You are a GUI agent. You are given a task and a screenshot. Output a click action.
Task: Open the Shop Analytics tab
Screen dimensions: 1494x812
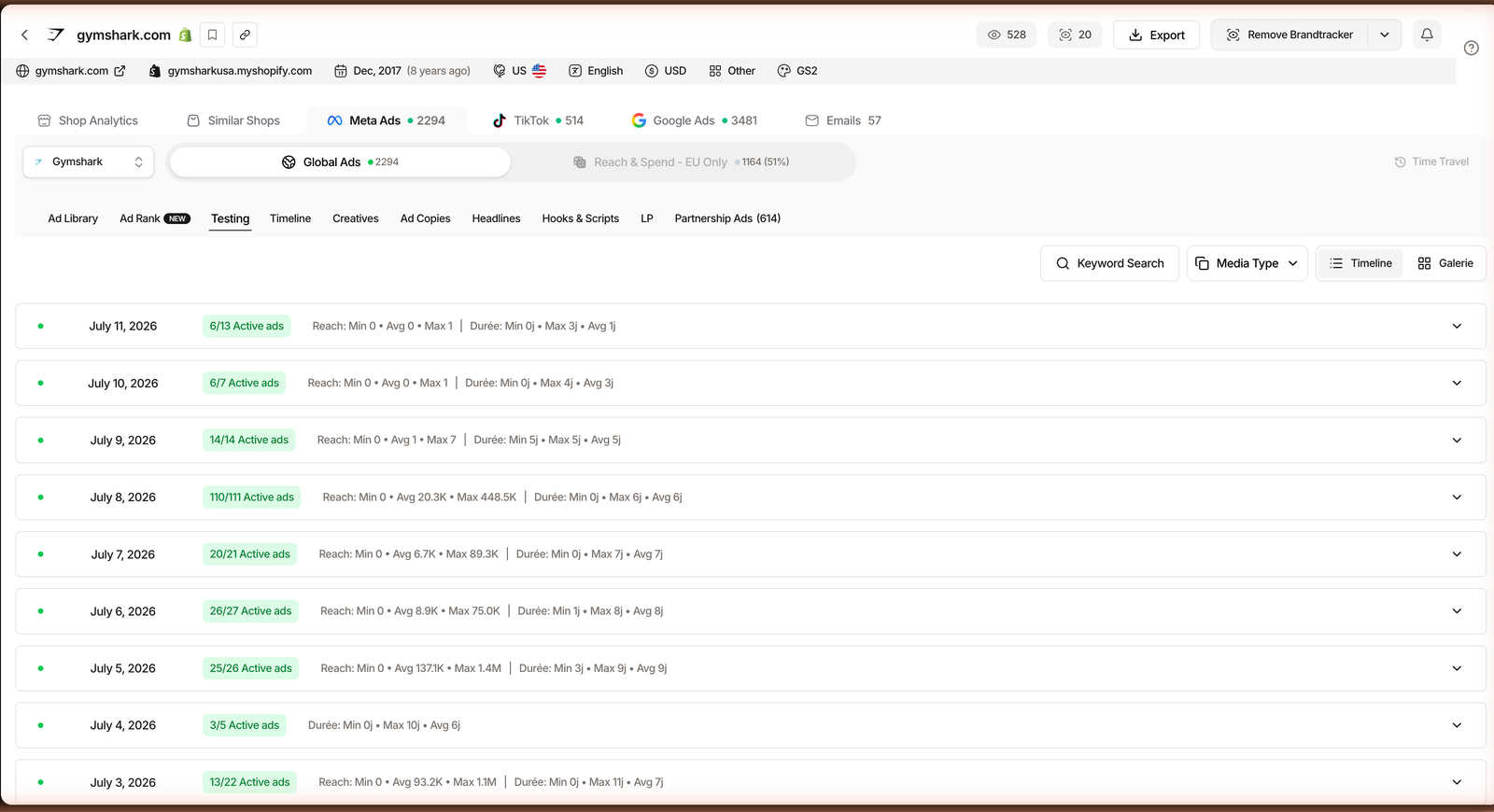(x=88, y=120)
